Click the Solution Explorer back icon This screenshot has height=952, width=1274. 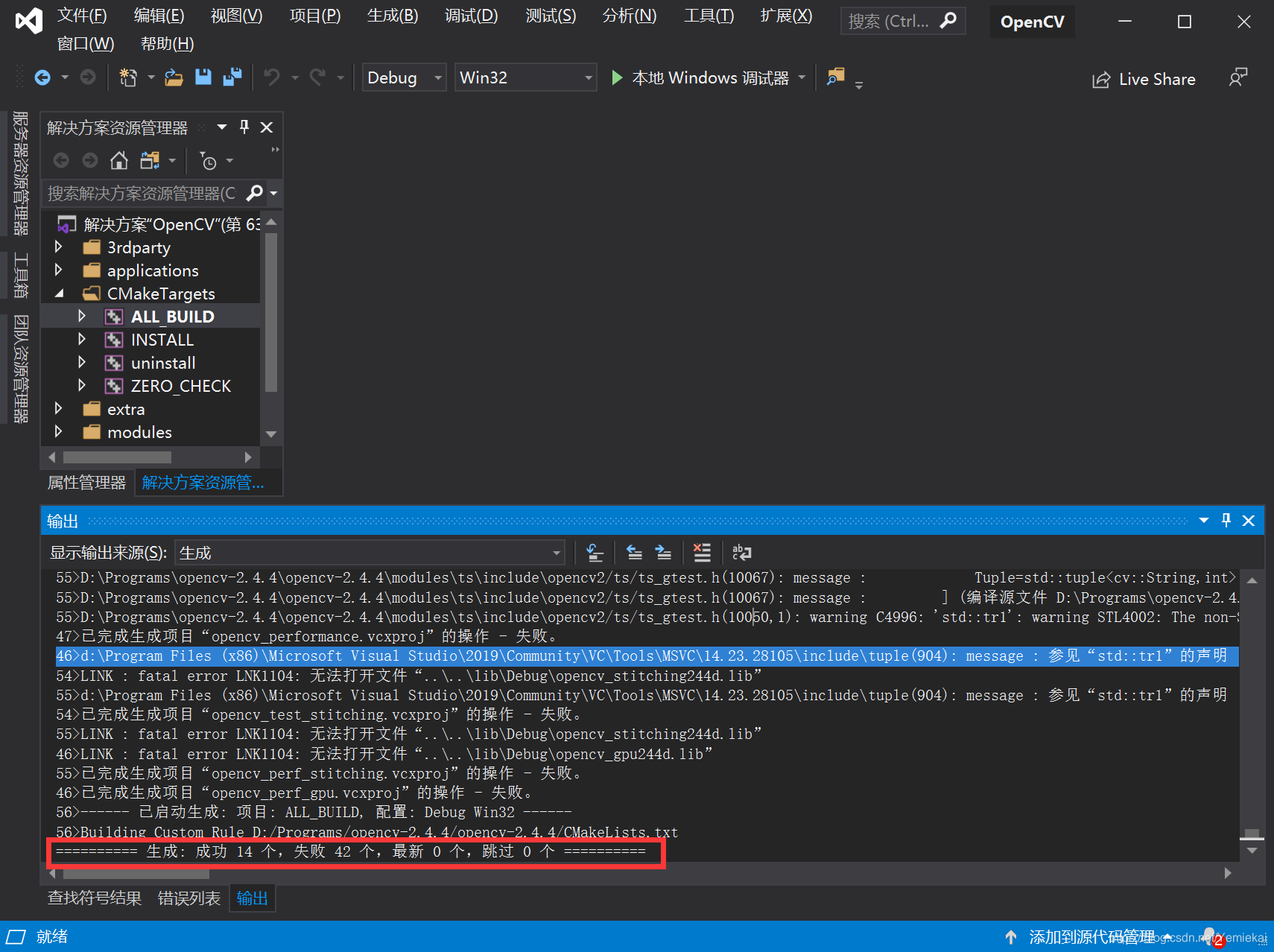(x=61, y=160)
